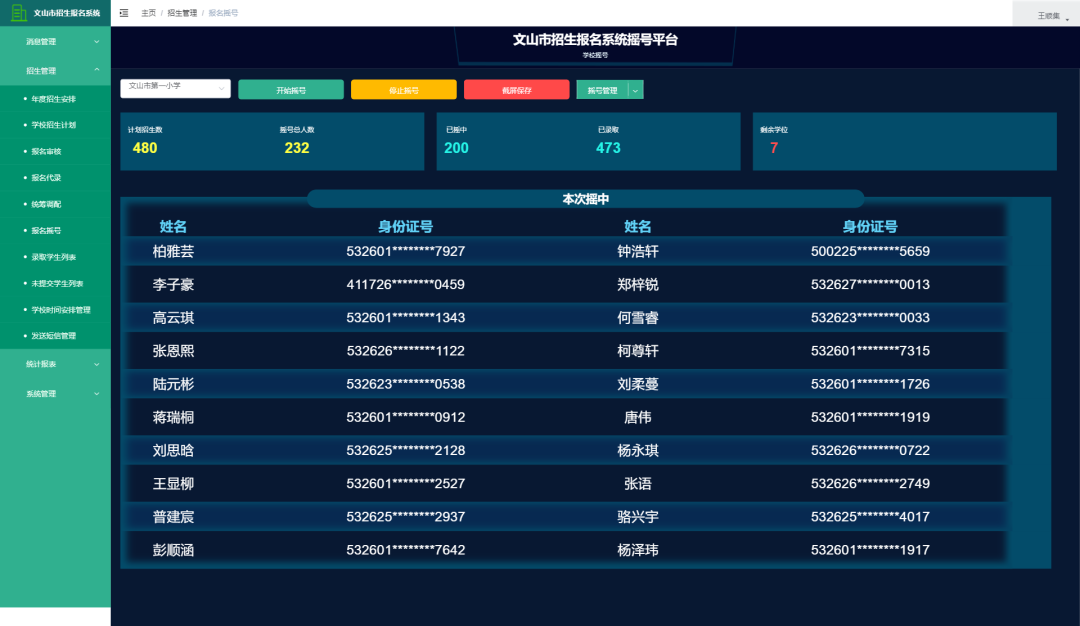Viewport: 1080px width, 626px height.
Task: Click 截屏保存 to save a screenshot
Action: pyautogui.click(x=516, y=89)
